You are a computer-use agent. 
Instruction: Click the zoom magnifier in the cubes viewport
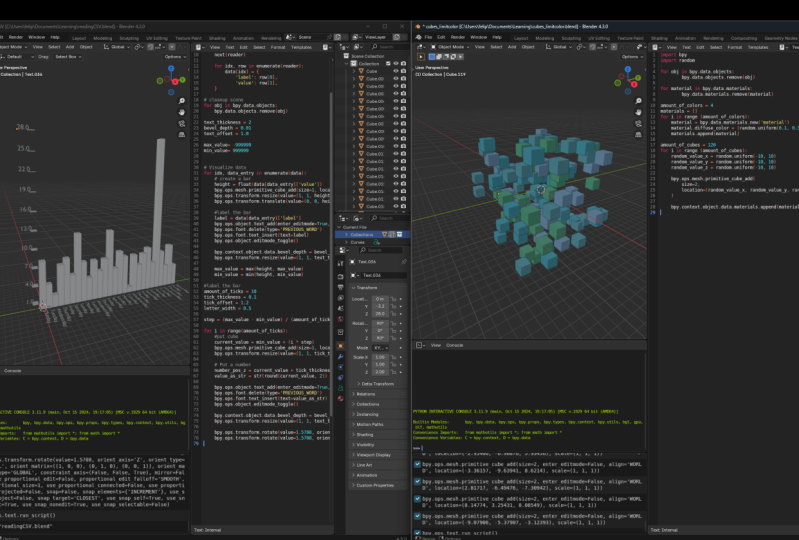coord(638,101)
